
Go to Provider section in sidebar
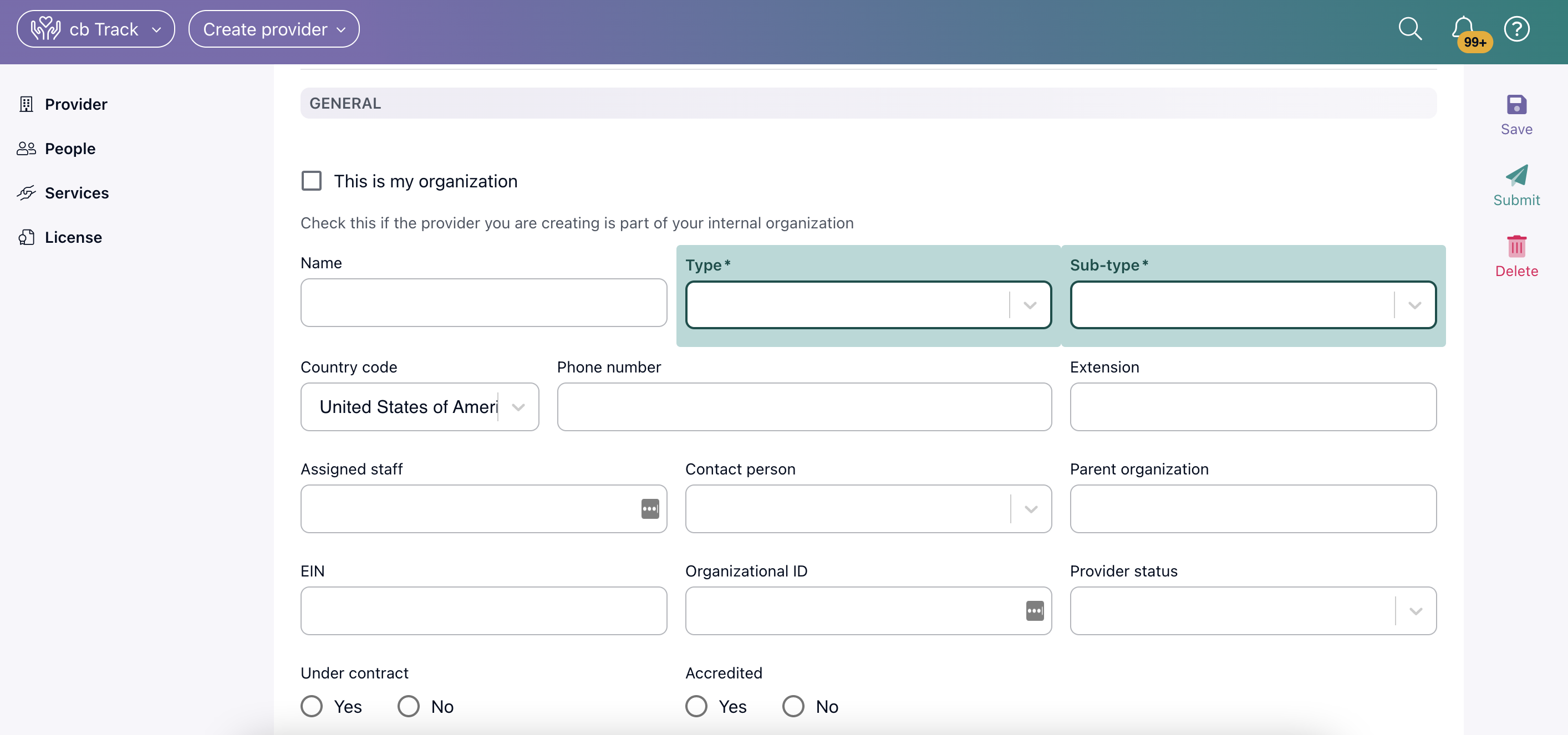(x=76, y=104)
